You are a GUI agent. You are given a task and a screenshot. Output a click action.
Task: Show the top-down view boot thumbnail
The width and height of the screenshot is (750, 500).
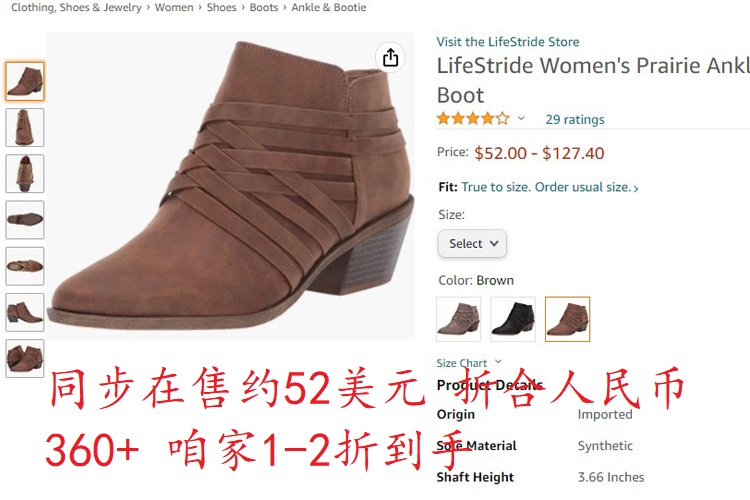point(25,266)
